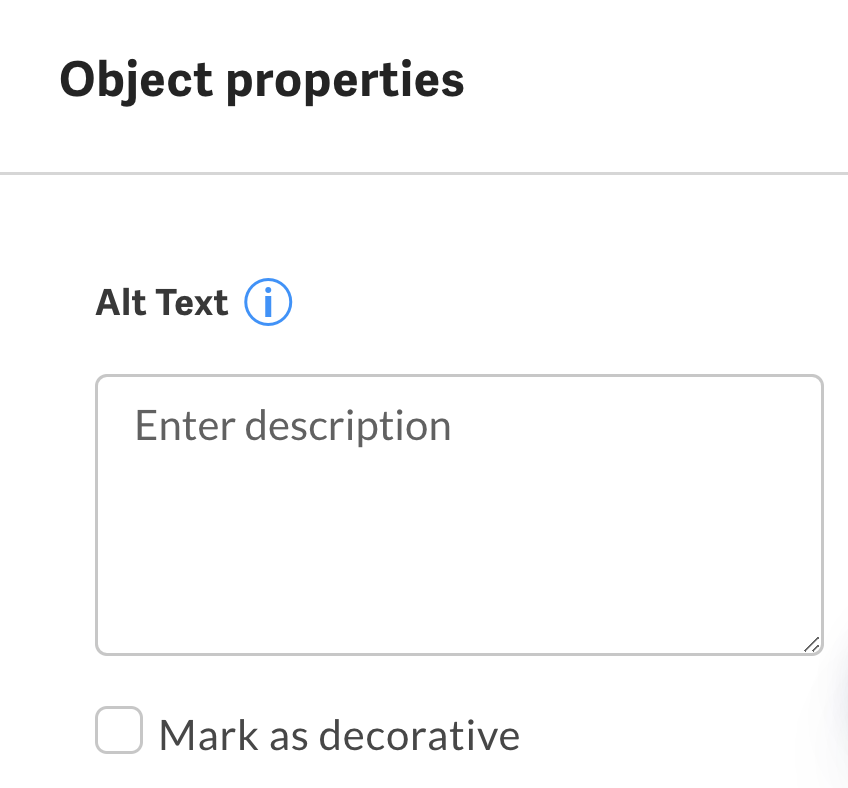
Task: Select the circled "i" icon next to Alt Text
Action: tap(268, 302)
